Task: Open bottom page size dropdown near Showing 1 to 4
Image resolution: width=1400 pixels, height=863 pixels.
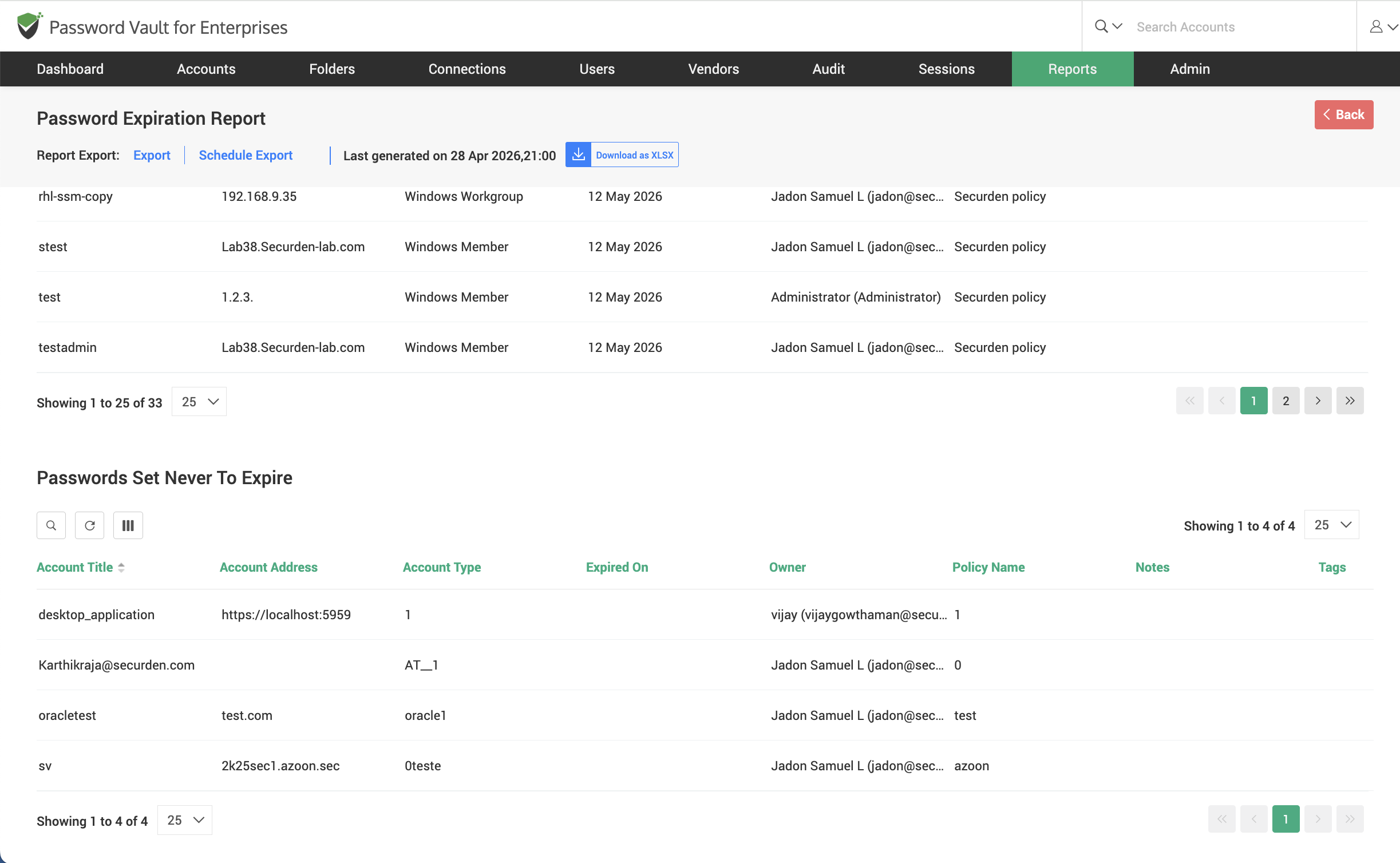Action: click(x=185, y=820)
